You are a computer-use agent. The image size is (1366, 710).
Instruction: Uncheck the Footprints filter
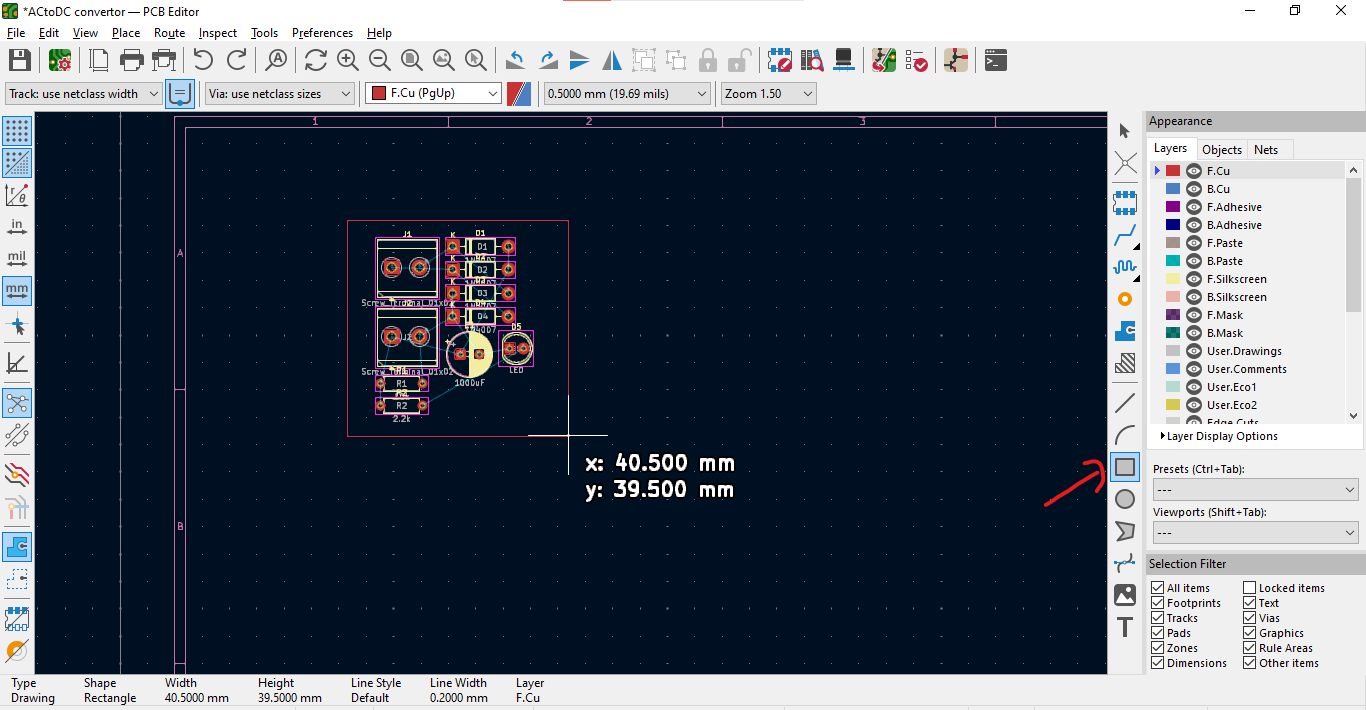tap(1158, 603)
